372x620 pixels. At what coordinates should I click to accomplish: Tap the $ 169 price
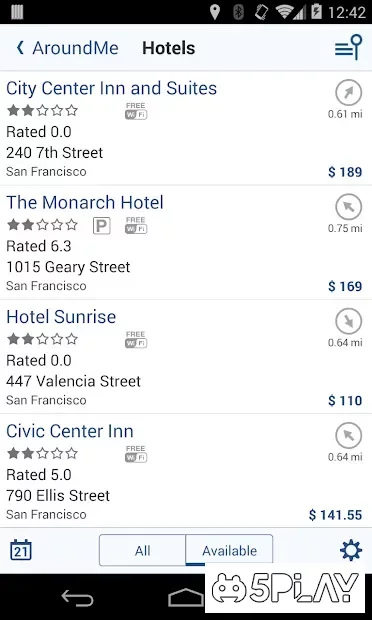pyautogui.click(x=345, y=286)
